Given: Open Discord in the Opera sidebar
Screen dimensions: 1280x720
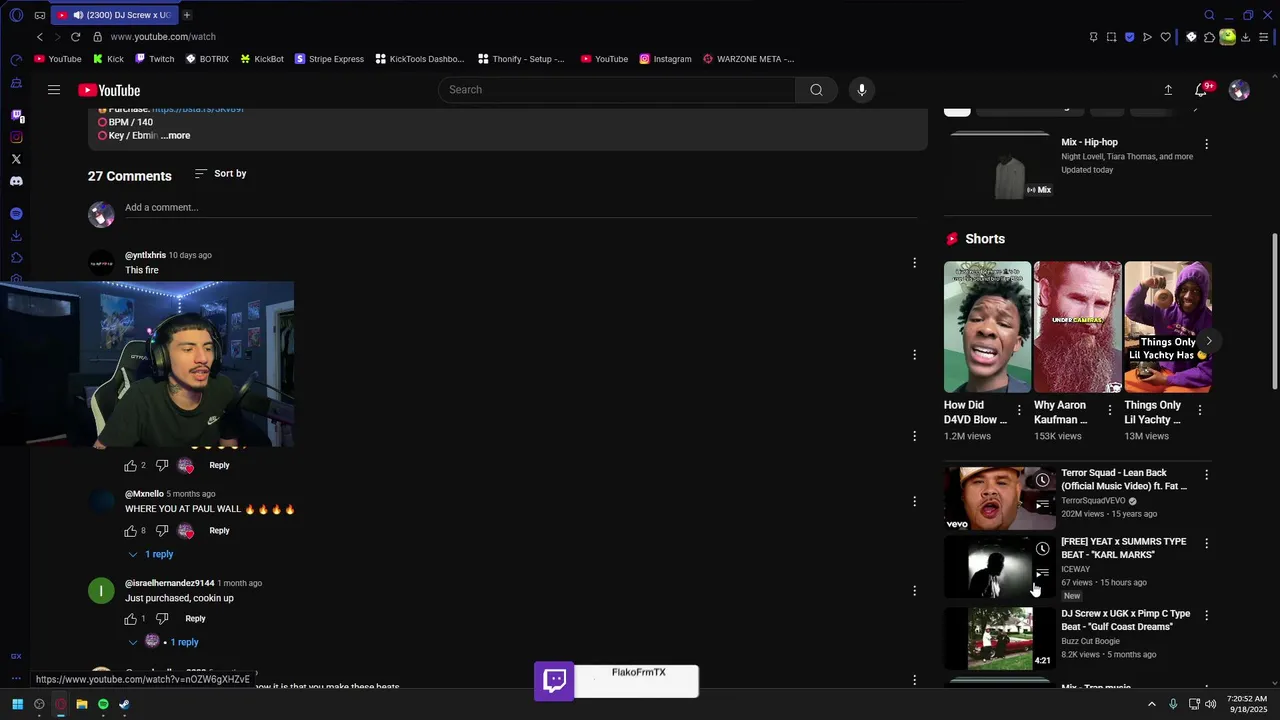Looking at the screenshot, I should click(16, 181).
